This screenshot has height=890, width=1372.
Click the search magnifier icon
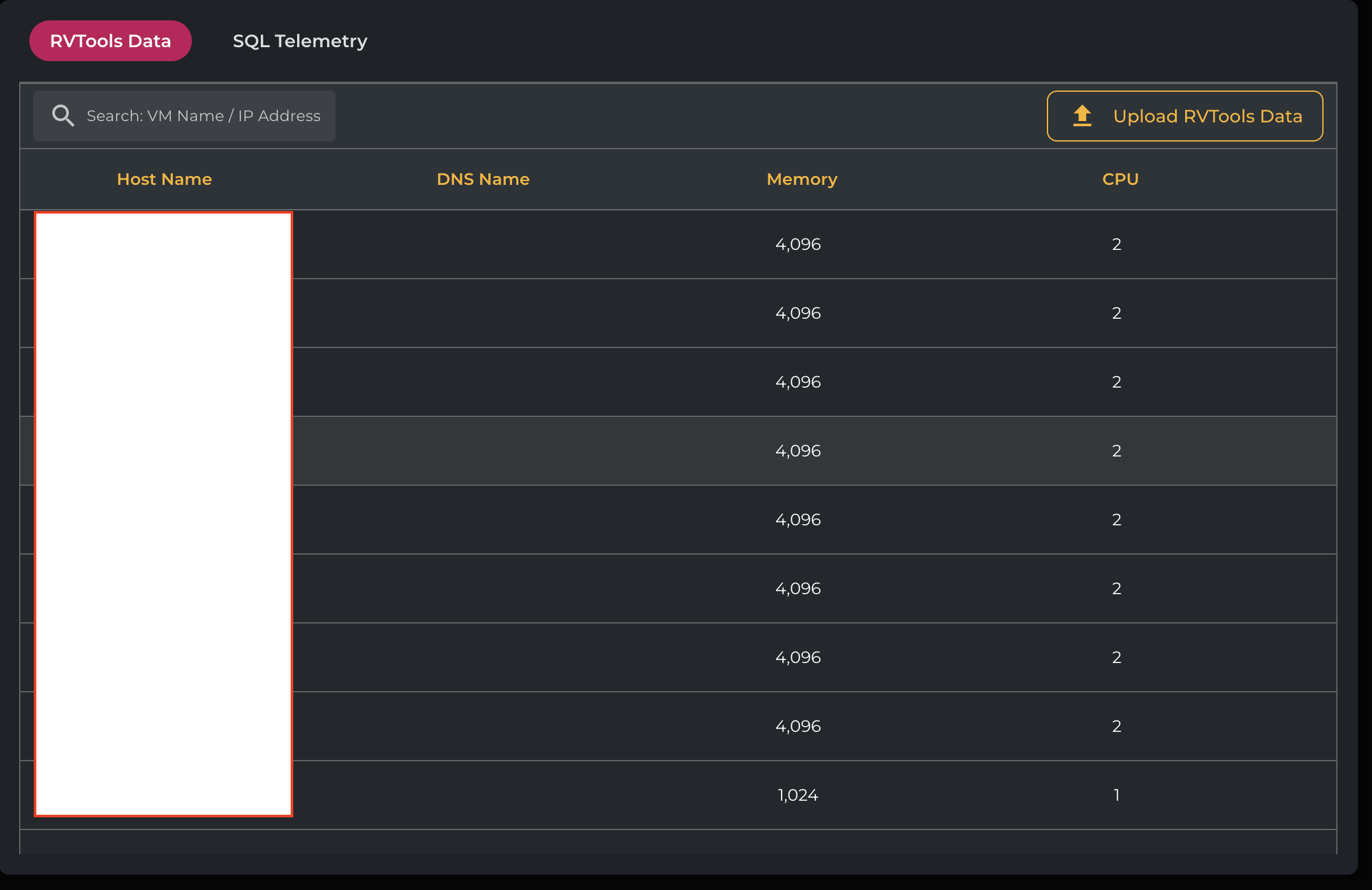[x=62, y=115]
